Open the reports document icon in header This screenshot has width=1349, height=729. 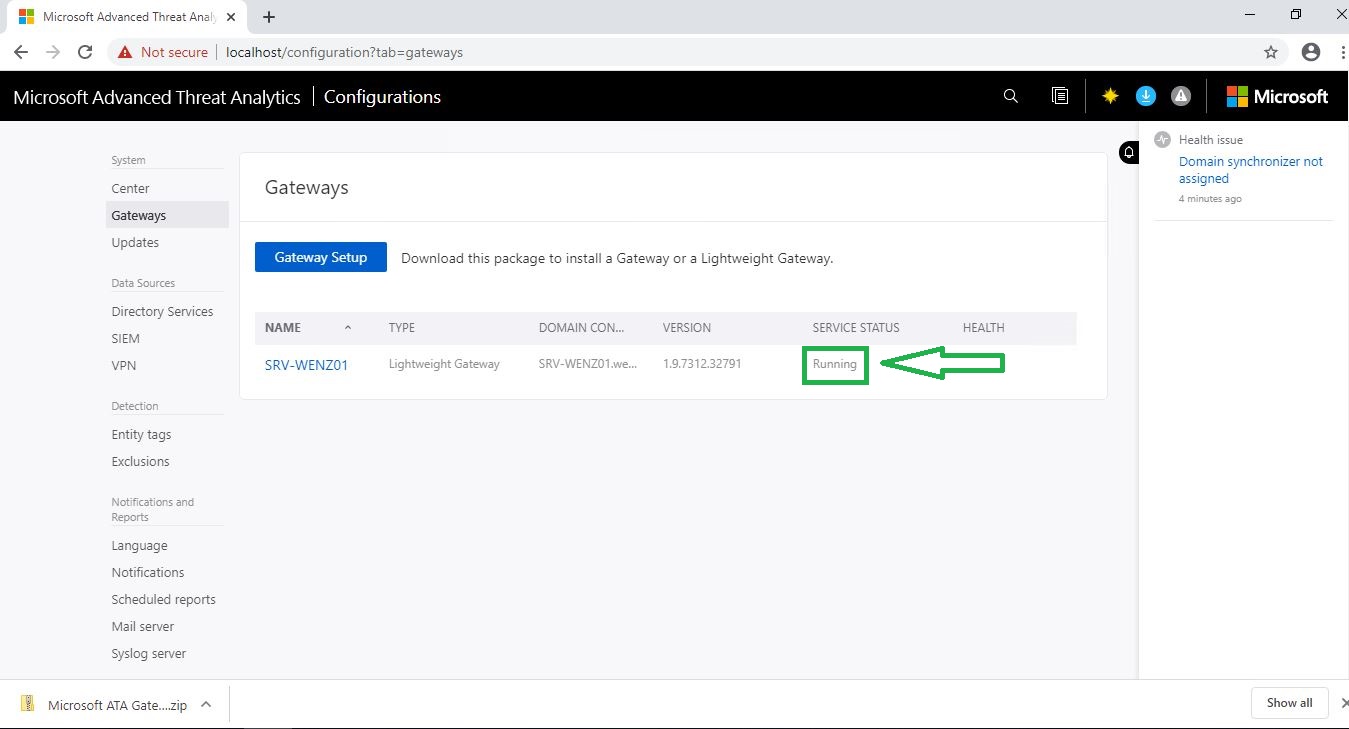(1060, 96)
